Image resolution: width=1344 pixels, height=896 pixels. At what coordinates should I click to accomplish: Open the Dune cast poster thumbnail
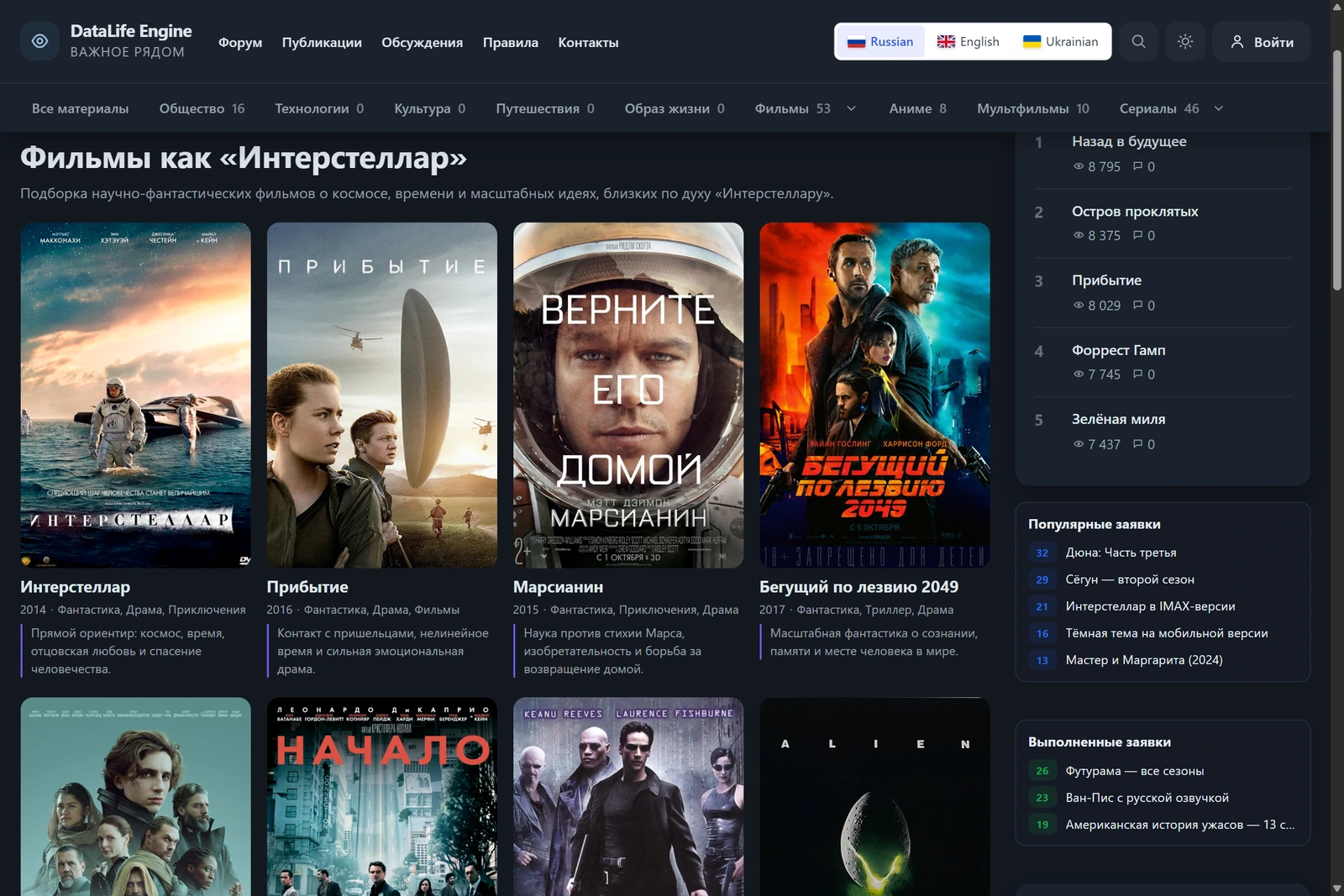tap(135, 797)
